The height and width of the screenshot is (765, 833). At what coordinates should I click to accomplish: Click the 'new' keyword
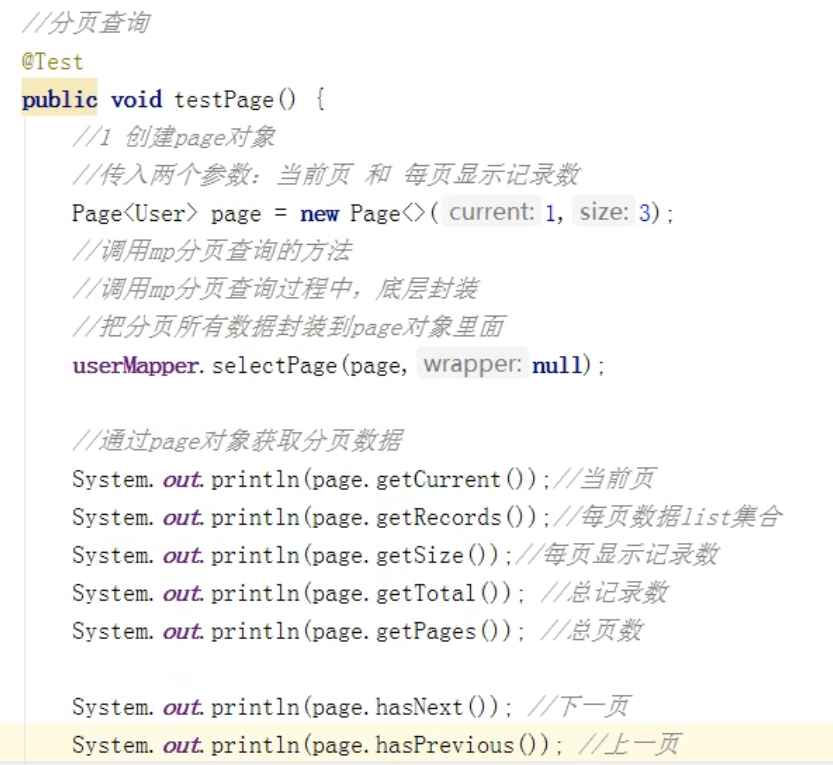319,214
